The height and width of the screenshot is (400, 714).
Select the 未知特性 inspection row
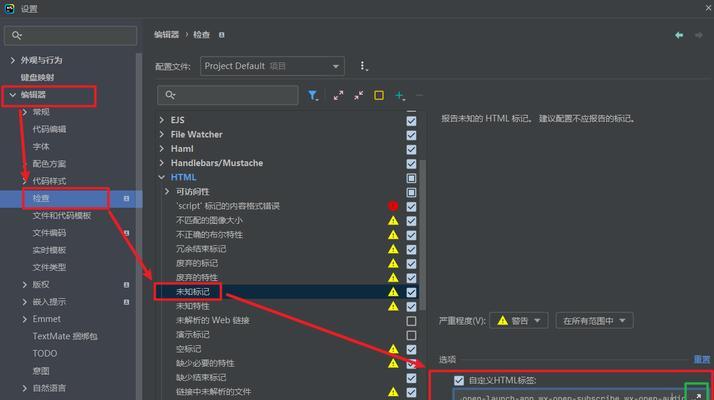[289, 306]
